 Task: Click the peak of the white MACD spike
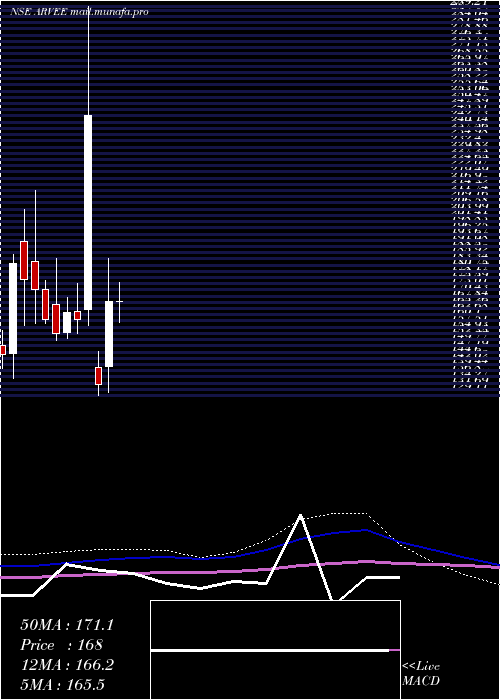pos(300,515)
